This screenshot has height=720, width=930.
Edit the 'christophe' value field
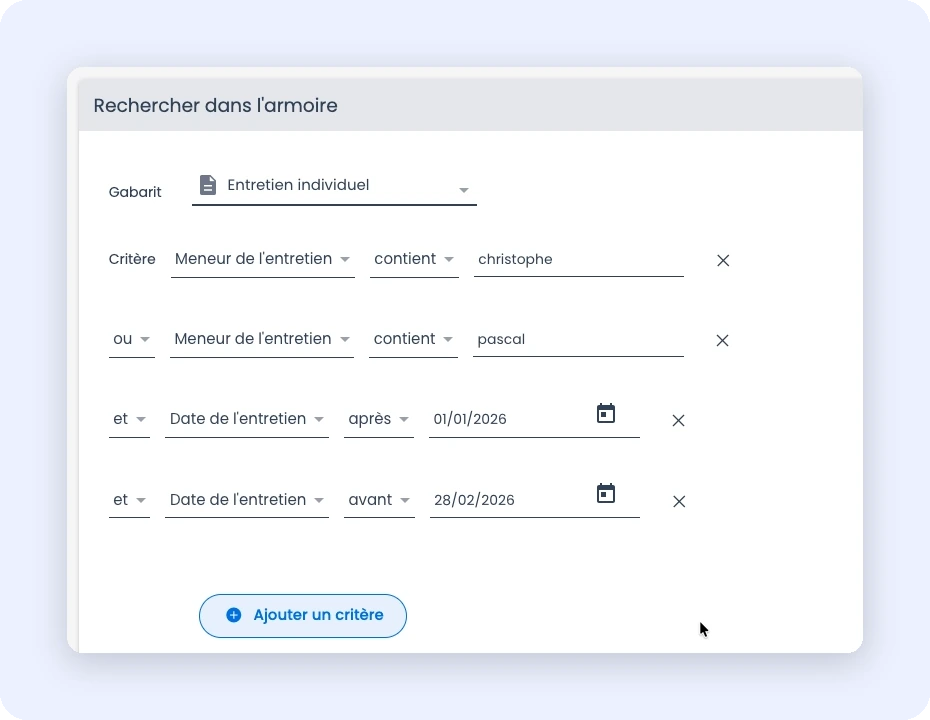579,260
